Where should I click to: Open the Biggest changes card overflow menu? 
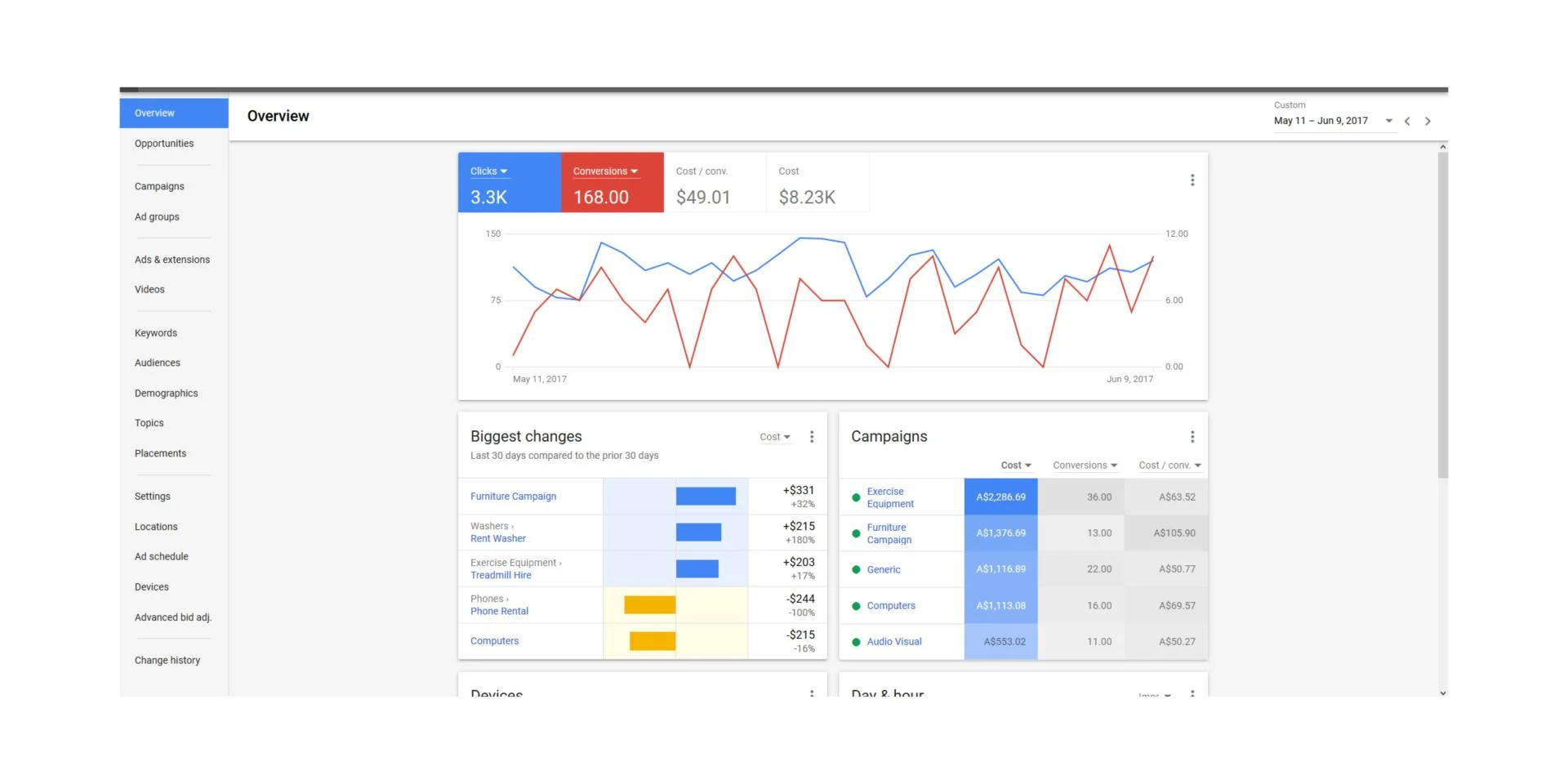pos(812,437)
